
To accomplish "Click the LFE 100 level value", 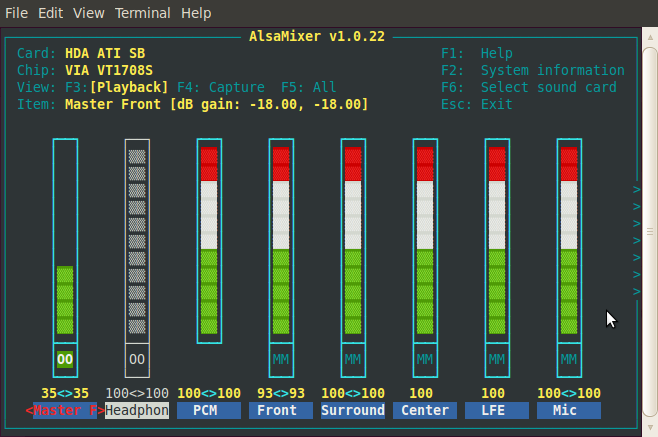I will point(493,393).
